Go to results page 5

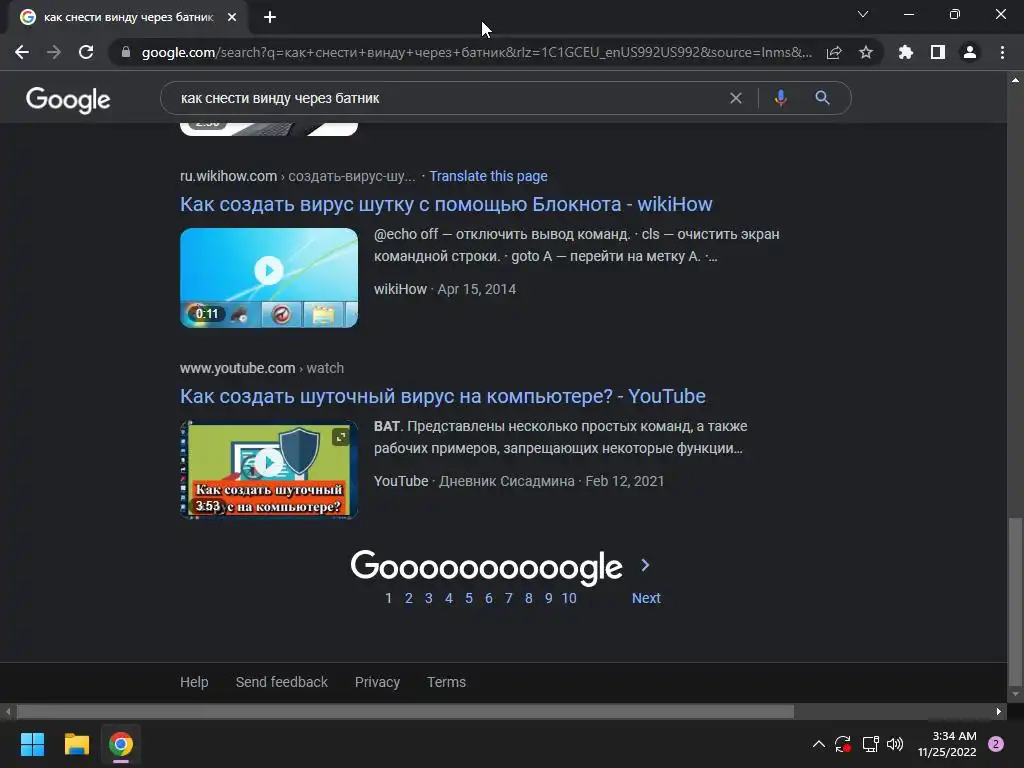[469, 598]
